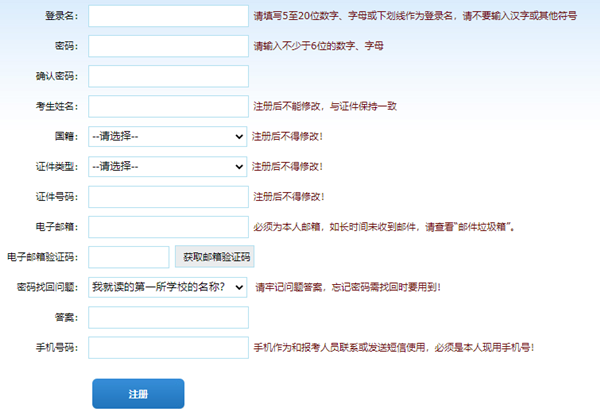Click the 电子邮箱验证码 label text
Screen dimensions: 600x415
[44, 258]
